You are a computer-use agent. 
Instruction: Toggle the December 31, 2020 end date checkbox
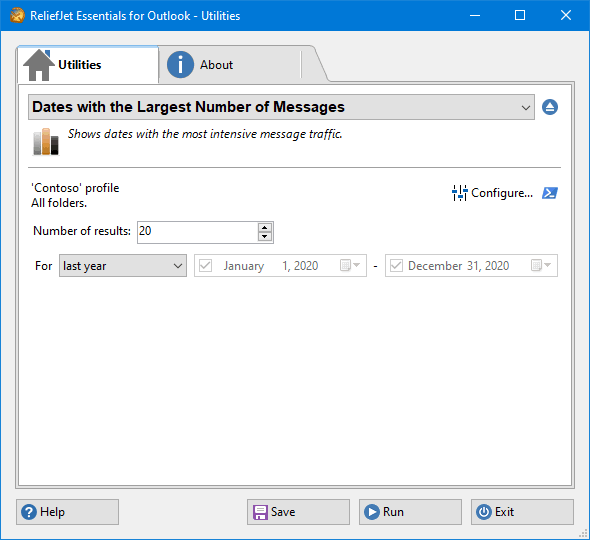pos(397,266)
